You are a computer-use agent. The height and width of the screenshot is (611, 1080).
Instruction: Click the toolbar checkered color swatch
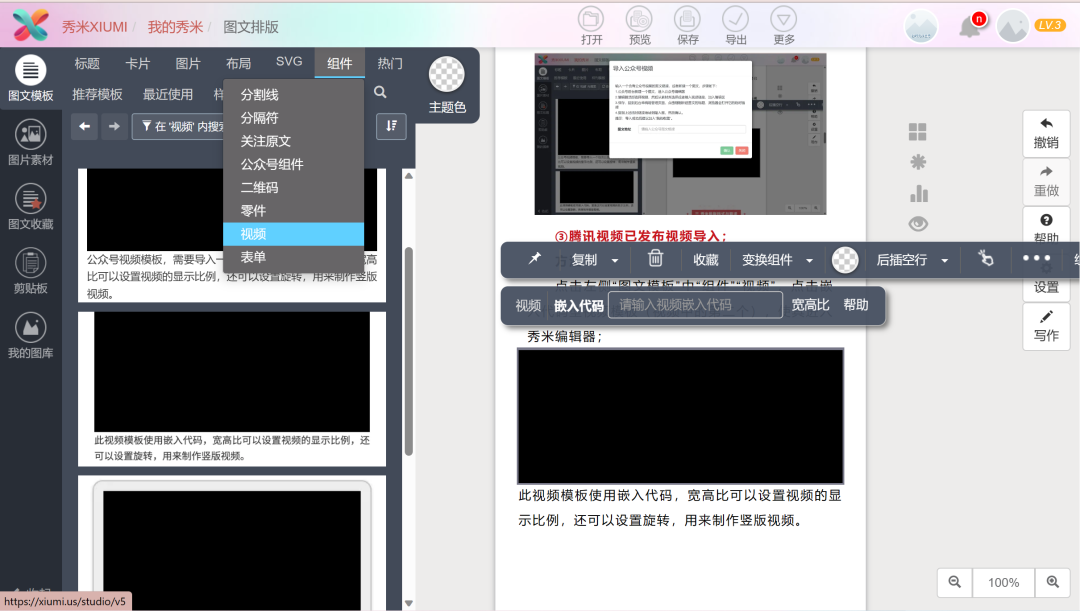845,260
